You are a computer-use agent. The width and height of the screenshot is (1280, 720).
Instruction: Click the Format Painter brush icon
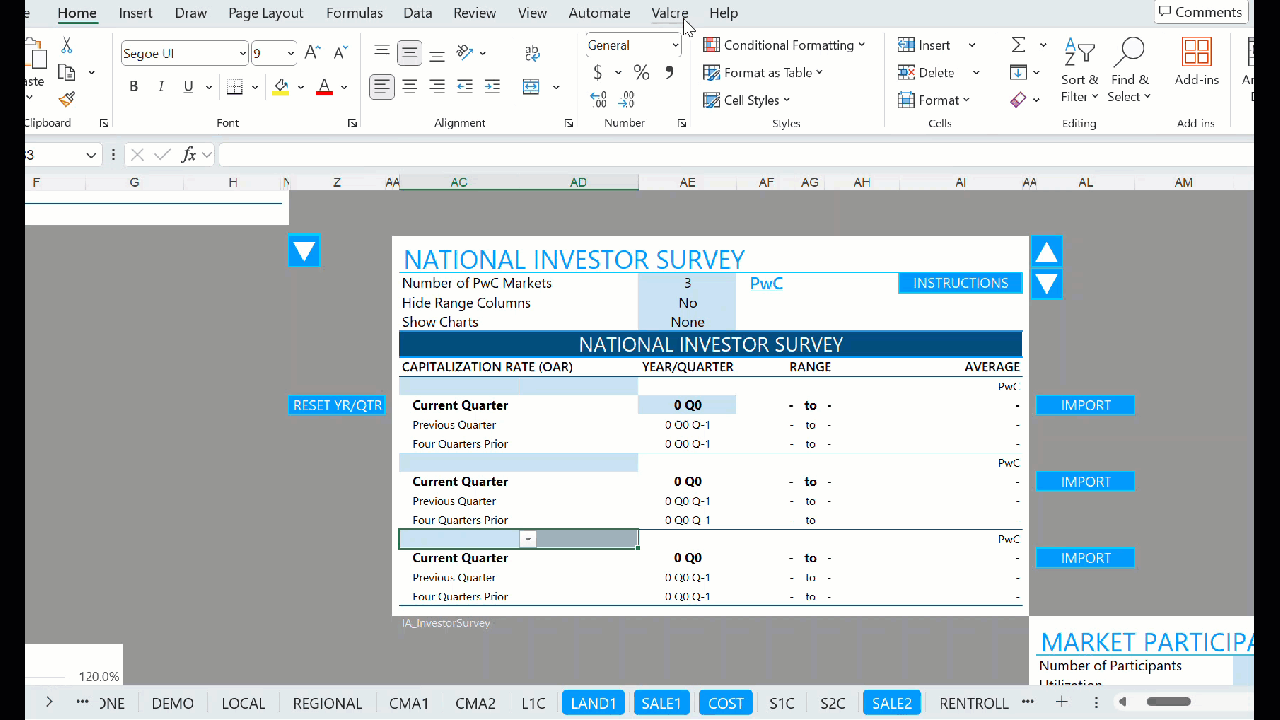point(67,99)
